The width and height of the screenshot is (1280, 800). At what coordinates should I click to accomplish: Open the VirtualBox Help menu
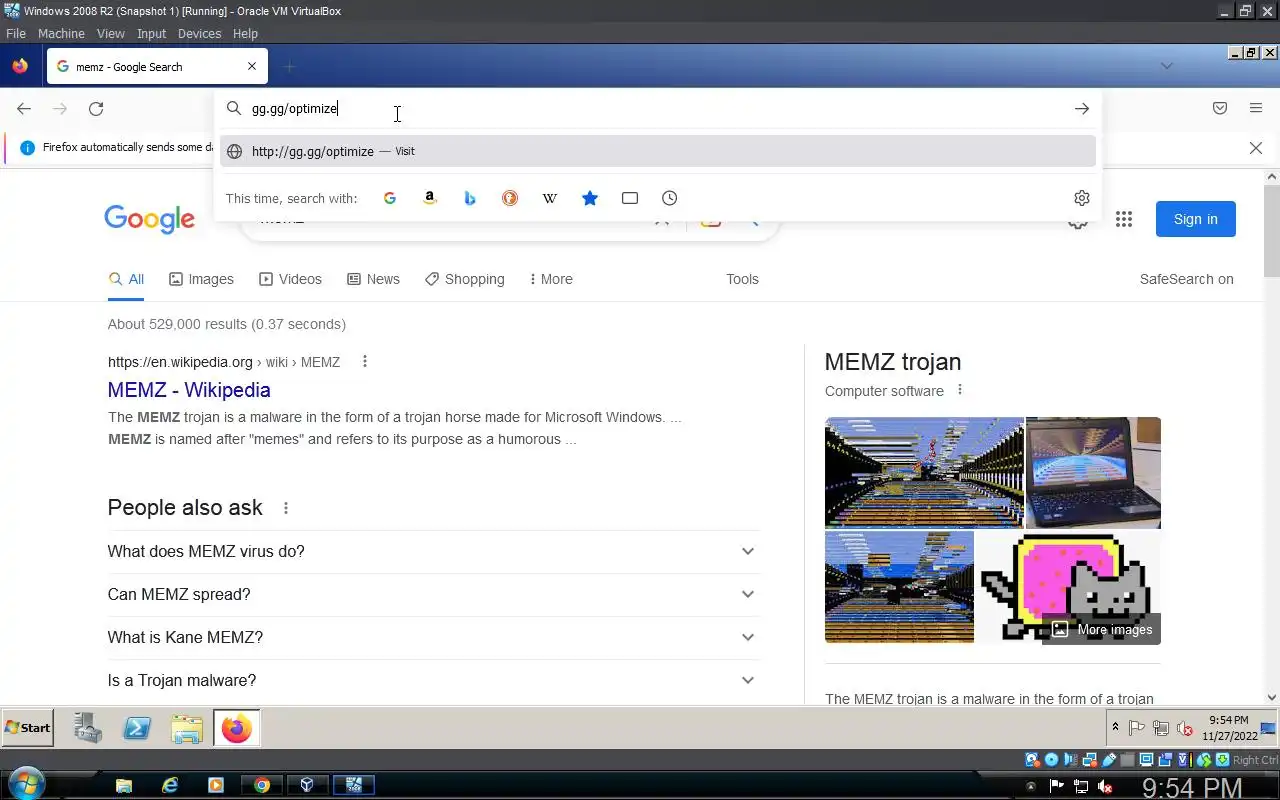pyautogui.click(x=245, y=33)
